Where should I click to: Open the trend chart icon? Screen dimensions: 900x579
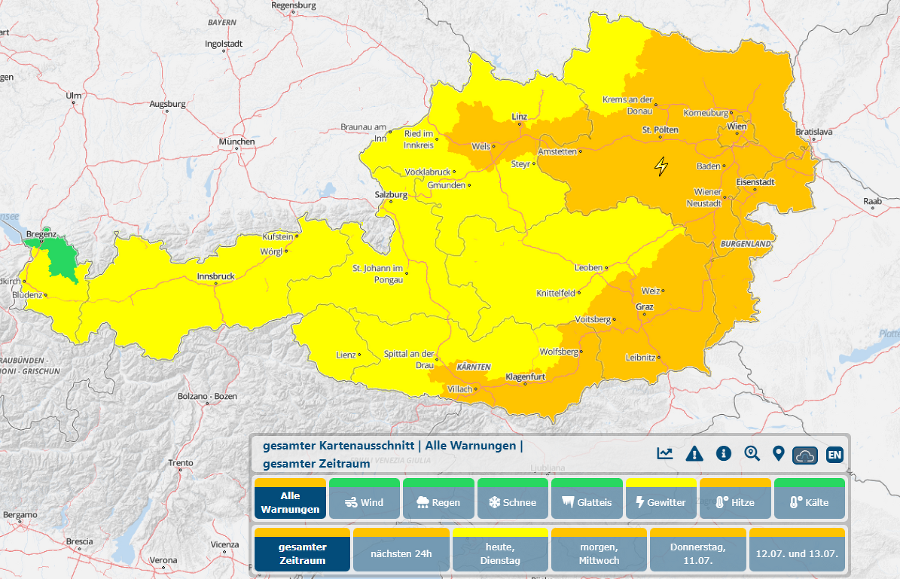pyautogui.click(x=665, y=454)
